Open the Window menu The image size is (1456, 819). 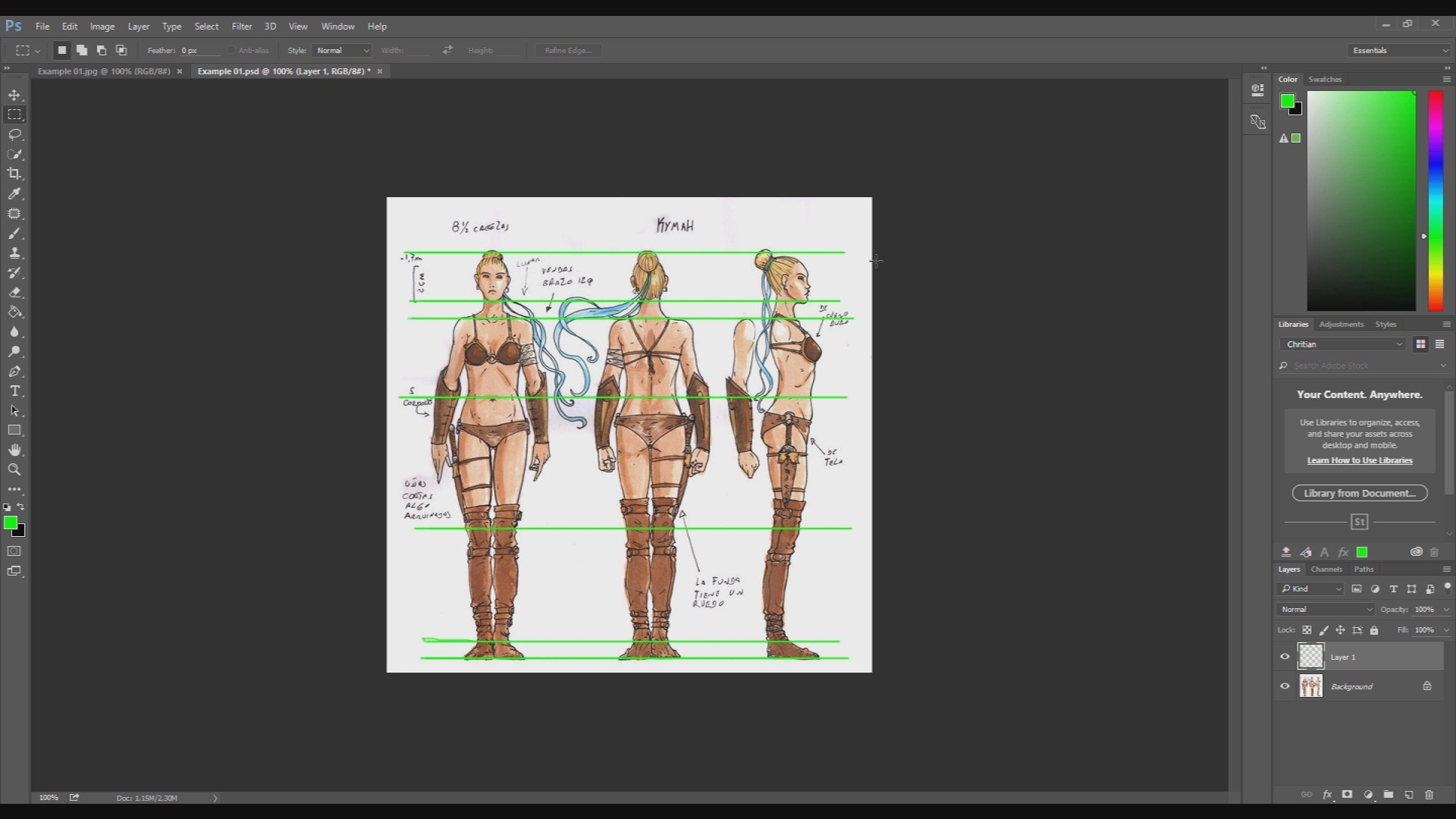click(337, 26)
